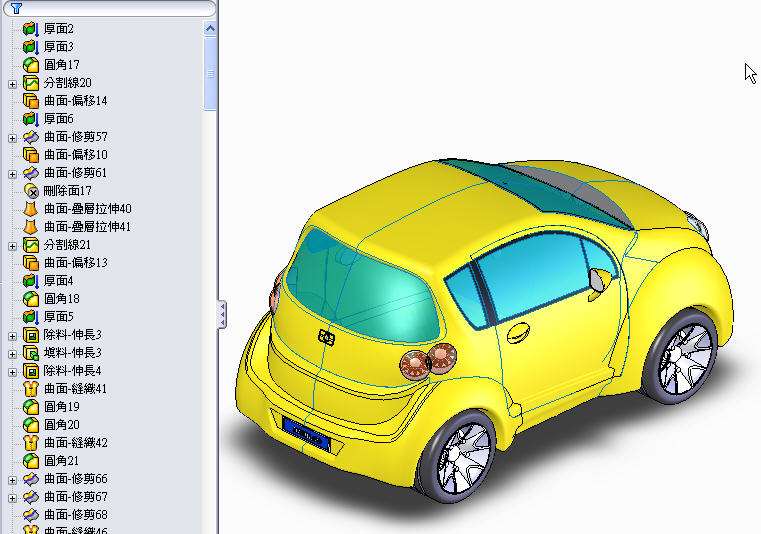Image resolution: width=761 pixels, height=534 pixels.
Task: Click the car's rear wheel rim
Action: tap(463, 458)
